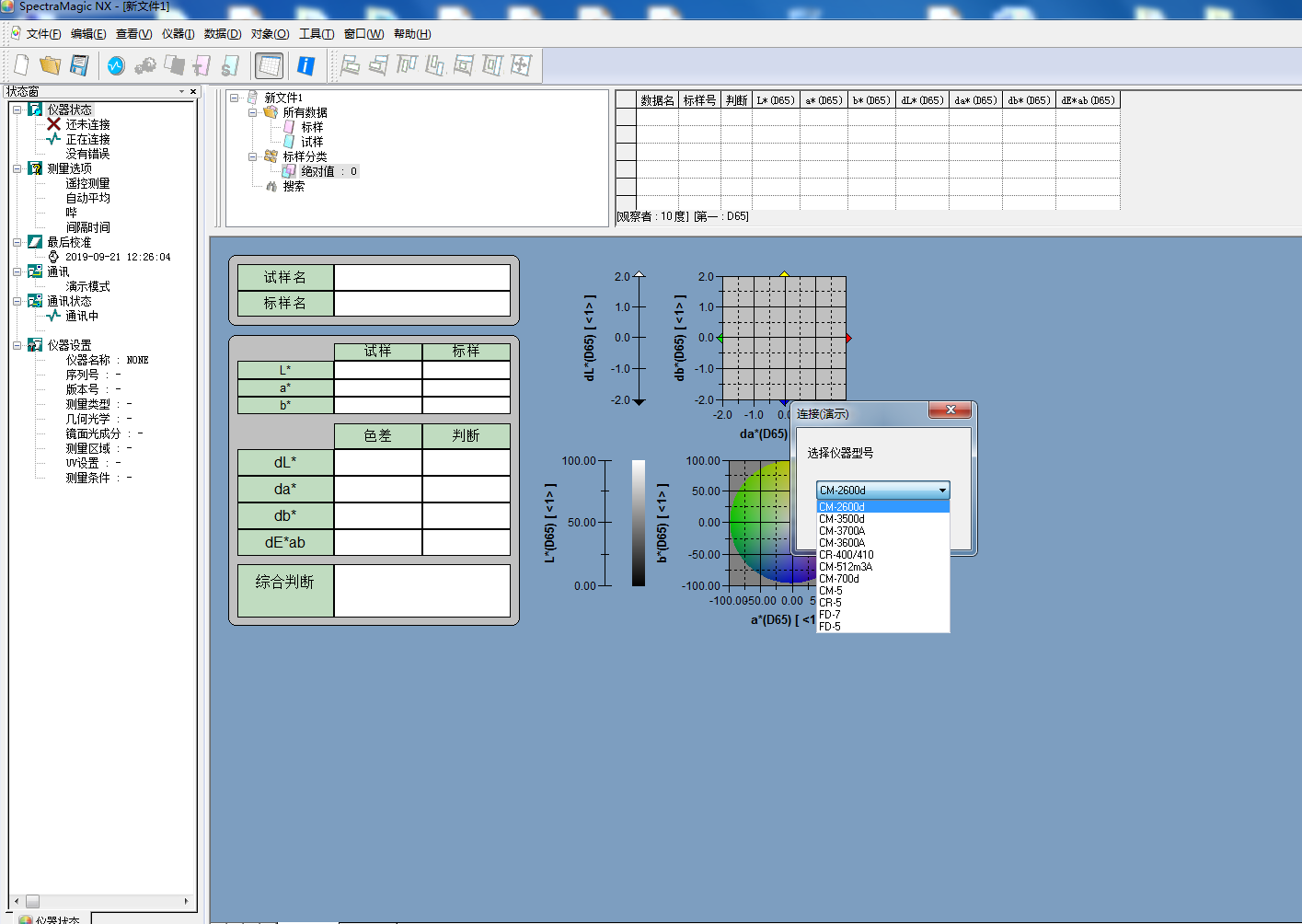Click the make same width icon

tap(464, 65)
